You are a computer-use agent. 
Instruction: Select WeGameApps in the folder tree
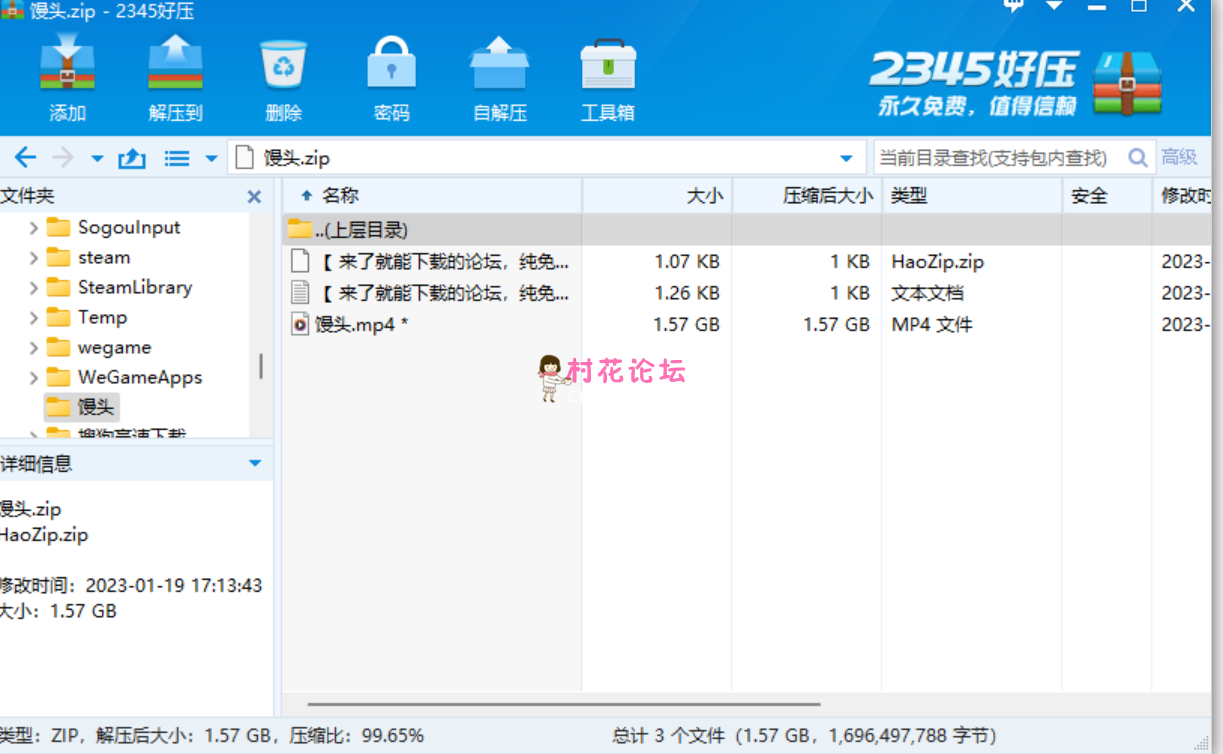point(139,377)
